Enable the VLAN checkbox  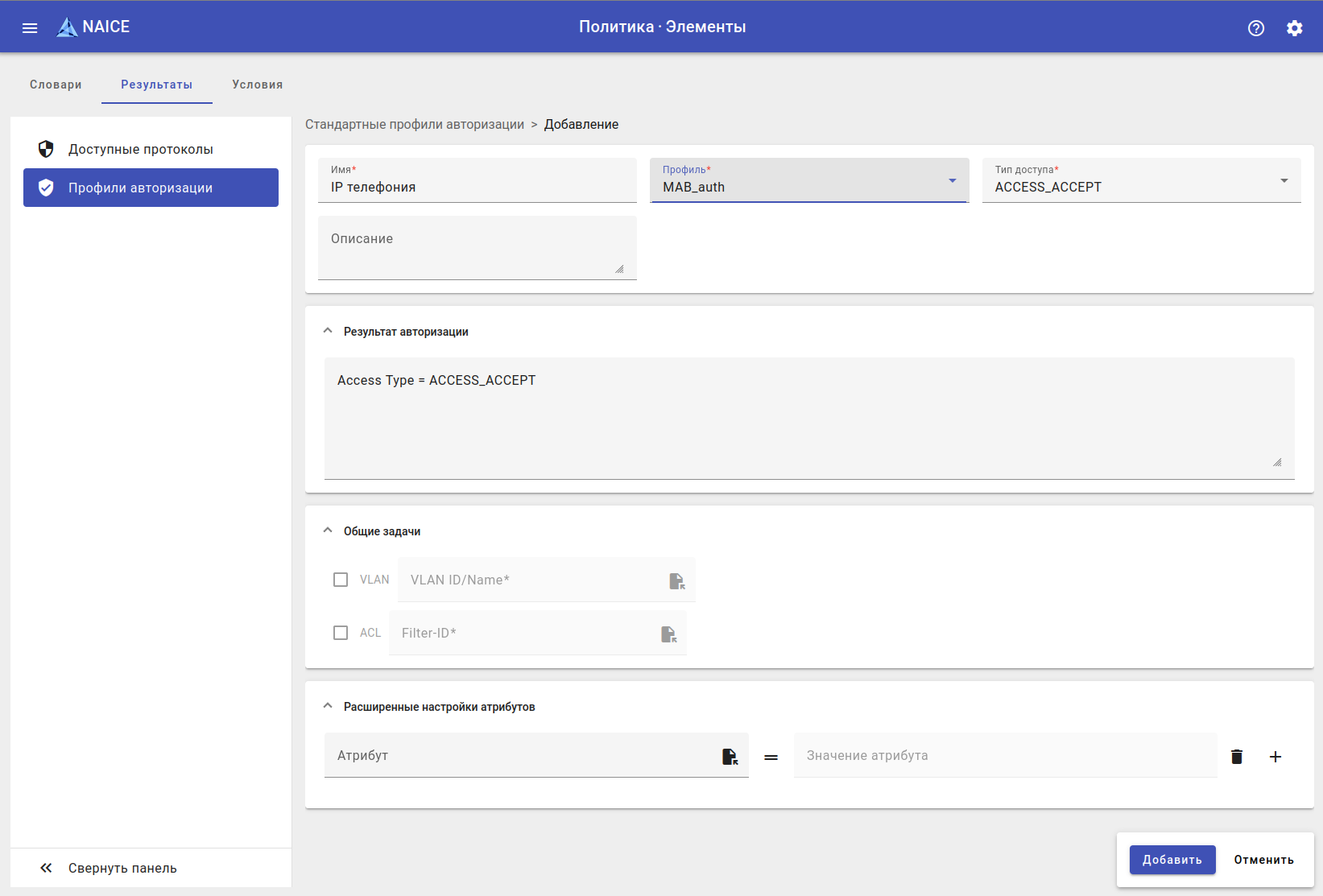tap(341, 580)
